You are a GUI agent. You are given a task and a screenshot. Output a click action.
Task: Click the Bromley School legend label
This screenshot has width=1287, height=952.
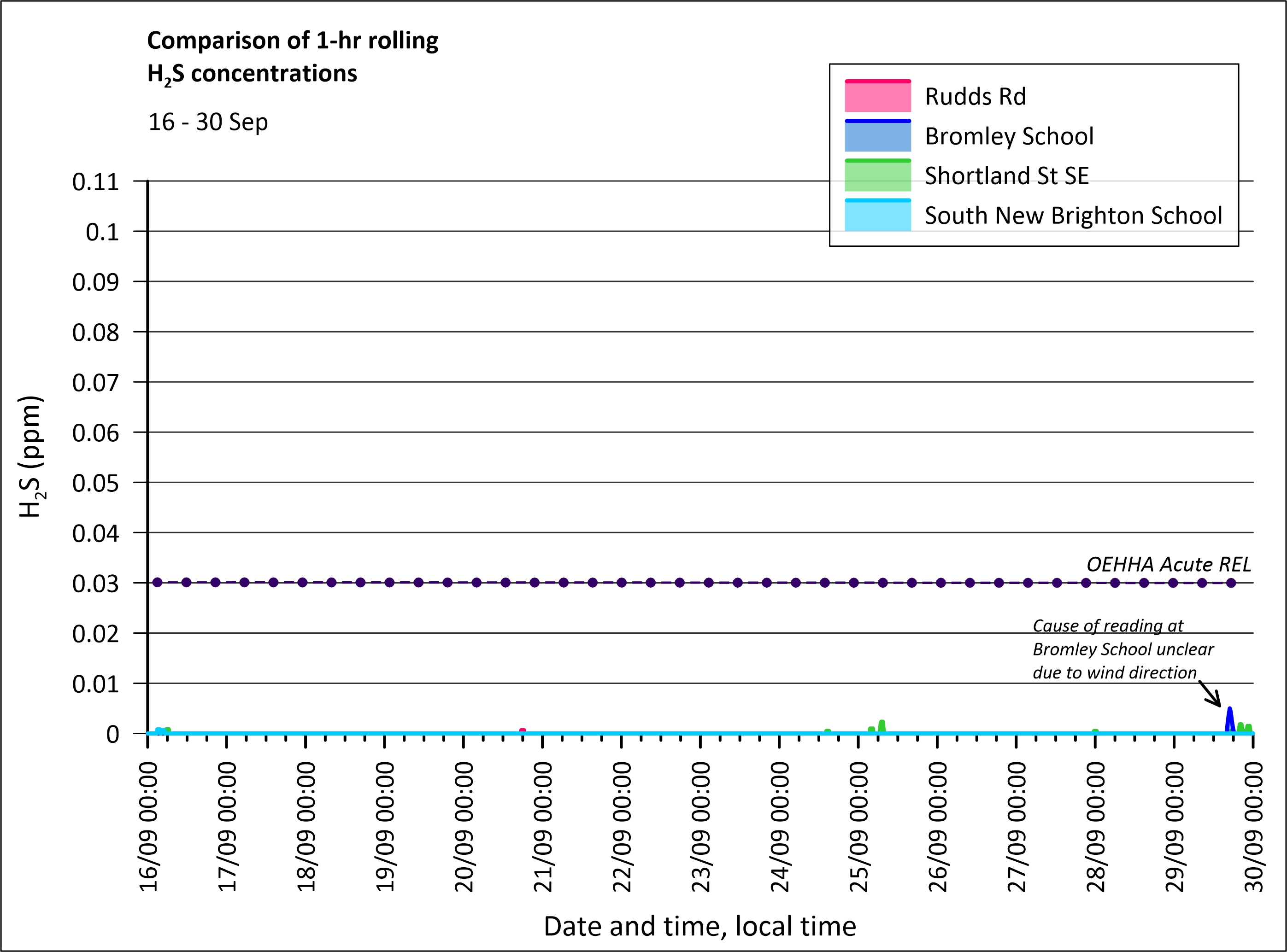[x=1009, y=137]
